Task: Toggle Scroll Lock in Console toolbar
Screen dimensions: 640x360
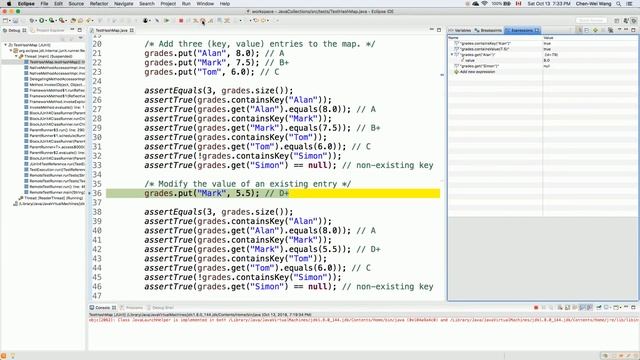Action: point(567,308)
